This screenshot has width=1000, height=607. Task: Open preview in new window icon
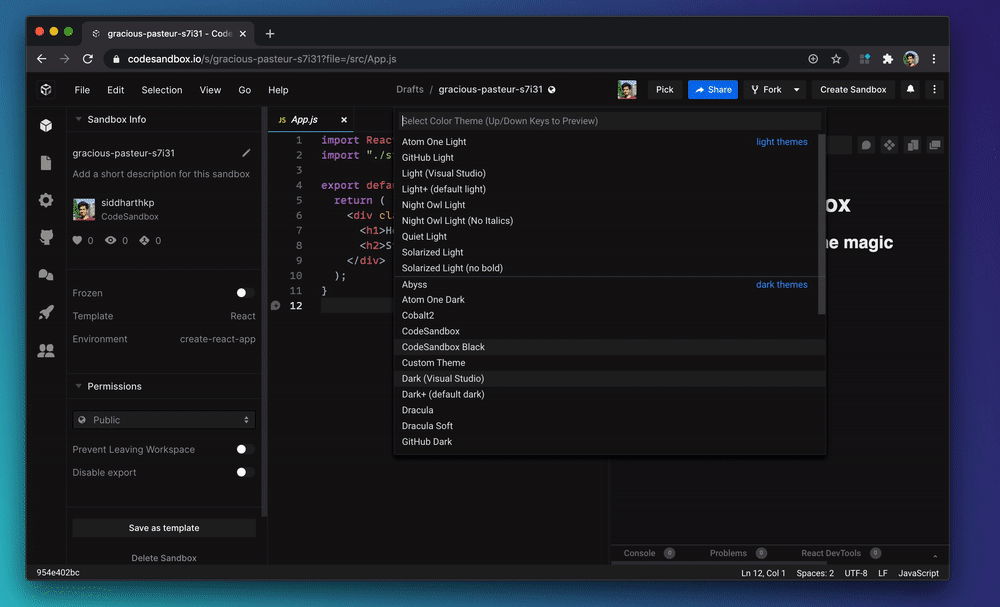[x=935, y=145]
